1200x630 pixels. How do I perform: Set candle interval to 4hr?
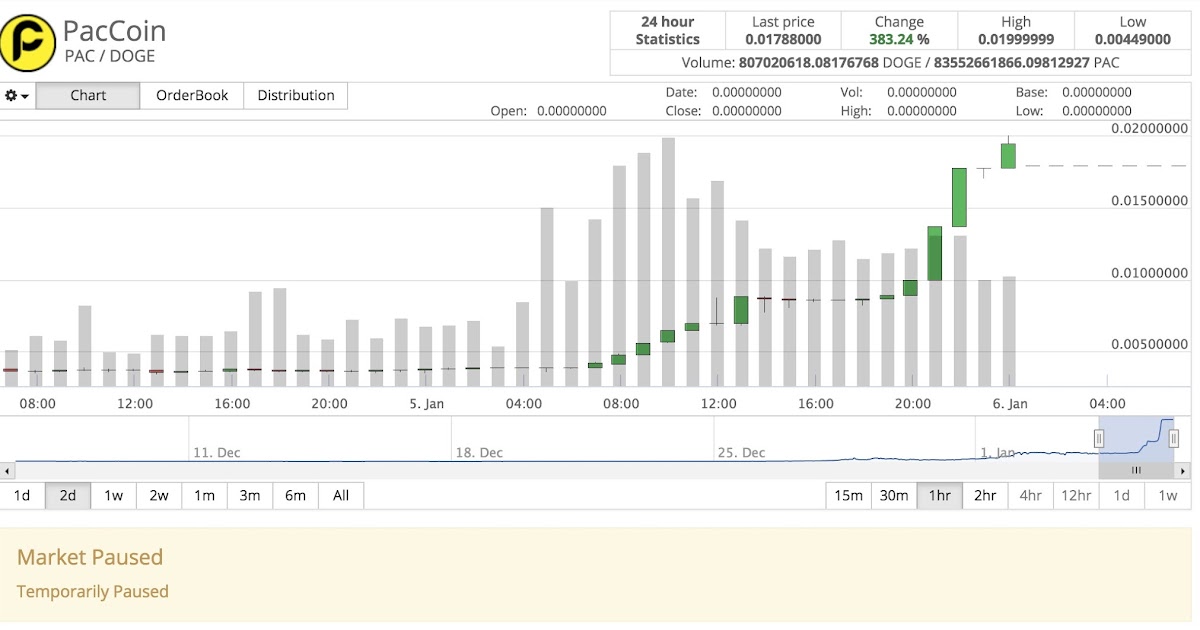pyautogui.click(x=1030, y=495)
